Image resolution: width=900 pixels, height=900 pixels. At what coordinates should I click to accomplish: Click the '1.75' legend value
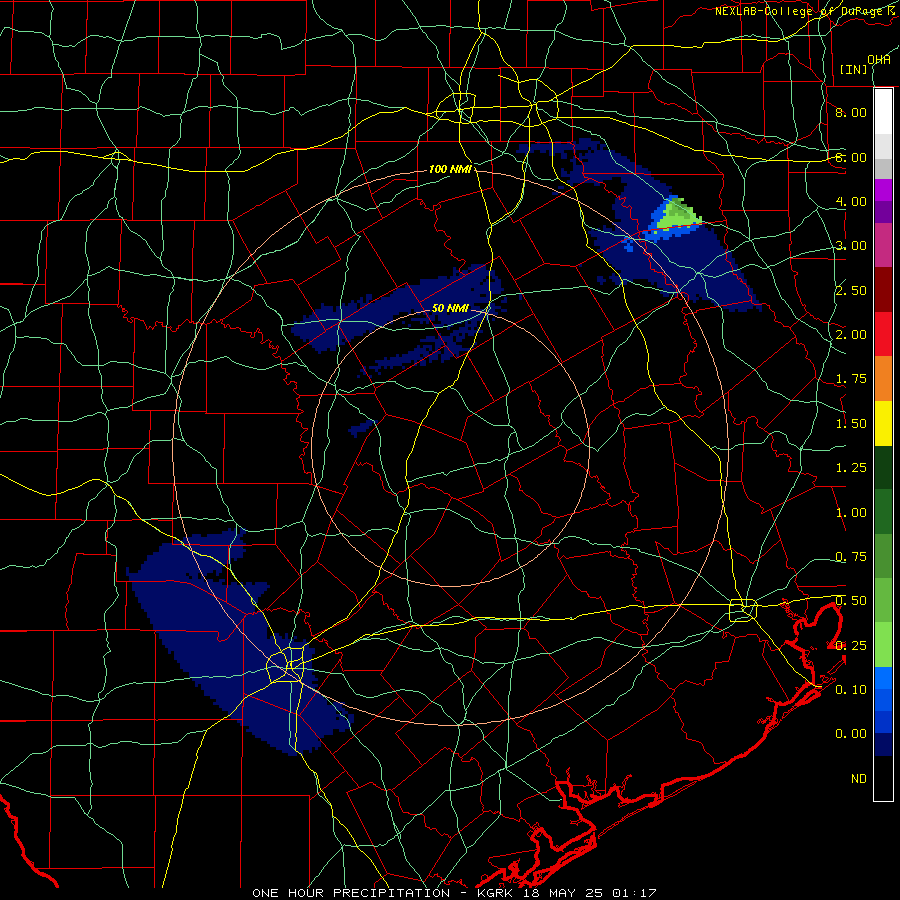[x=851, y=379]
